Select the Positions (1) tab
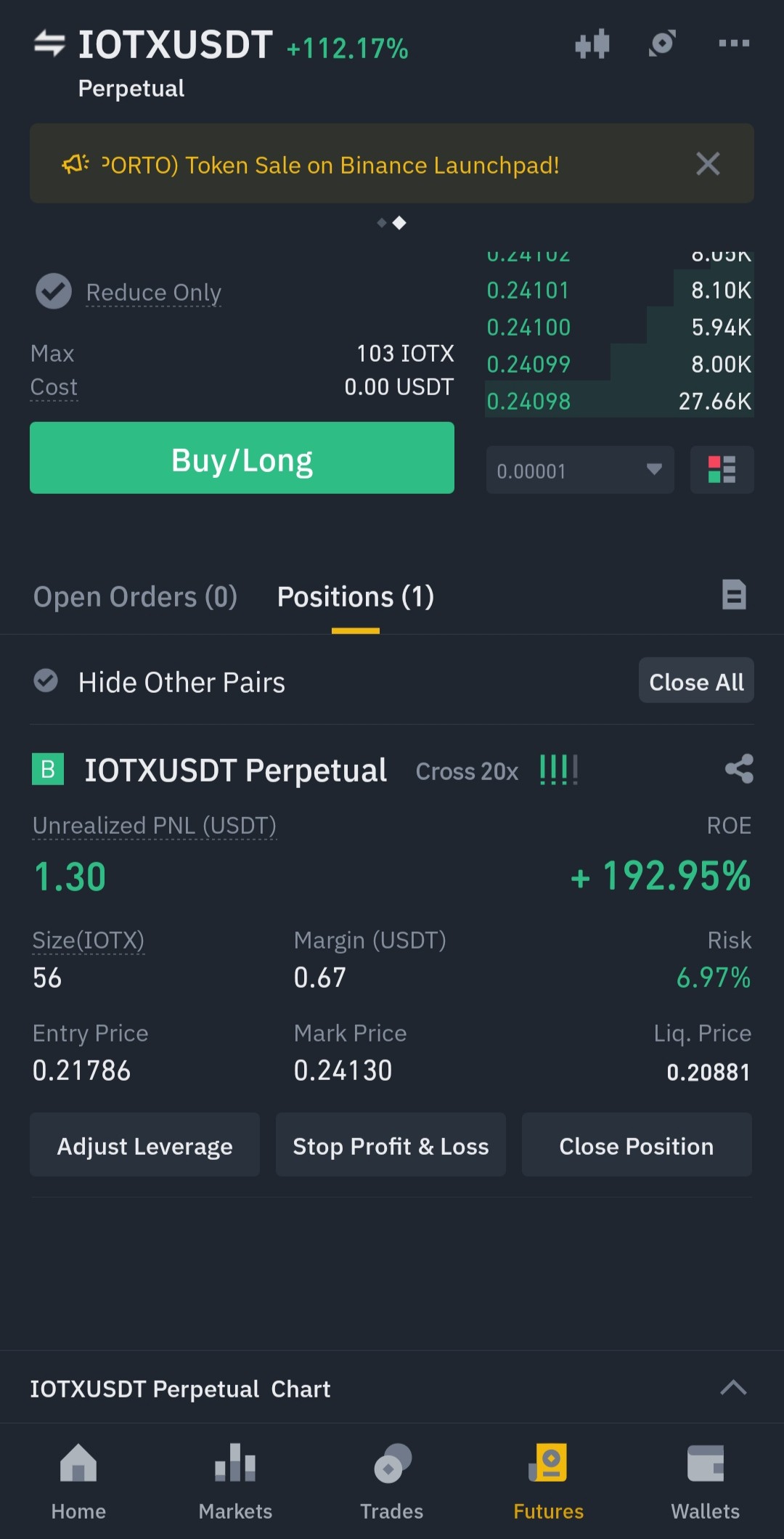This screenshot has height=1539, width=784. pos(356,597)
